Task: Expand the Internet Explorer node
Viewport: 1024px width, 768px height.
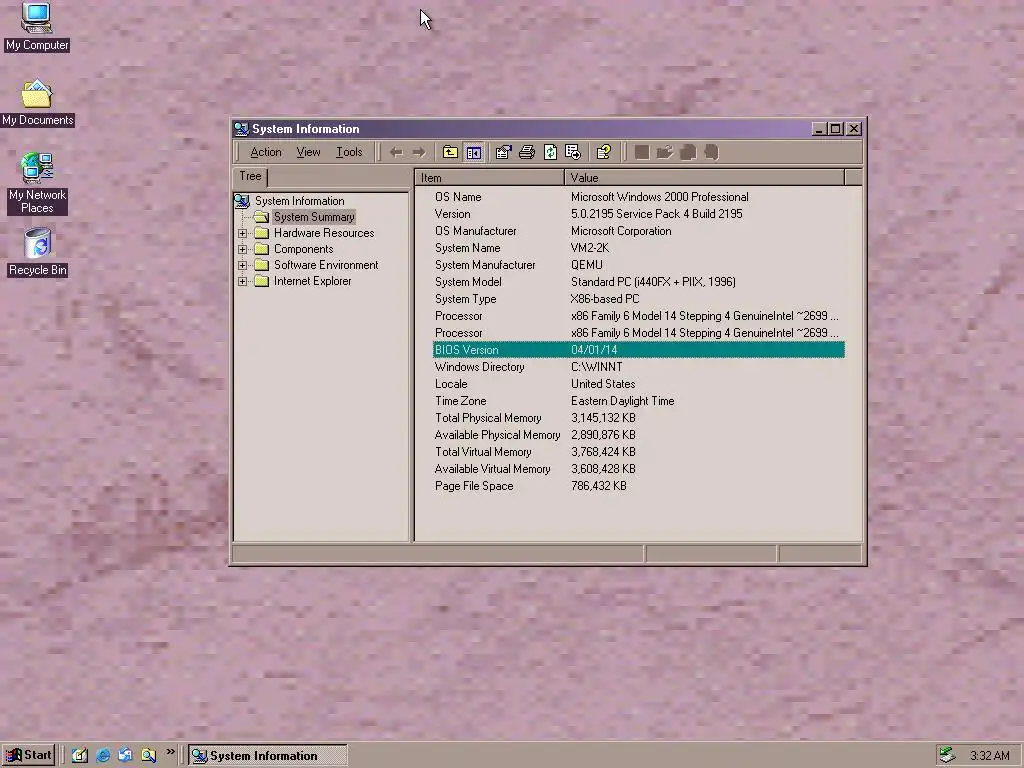Action: click(242, 281)
